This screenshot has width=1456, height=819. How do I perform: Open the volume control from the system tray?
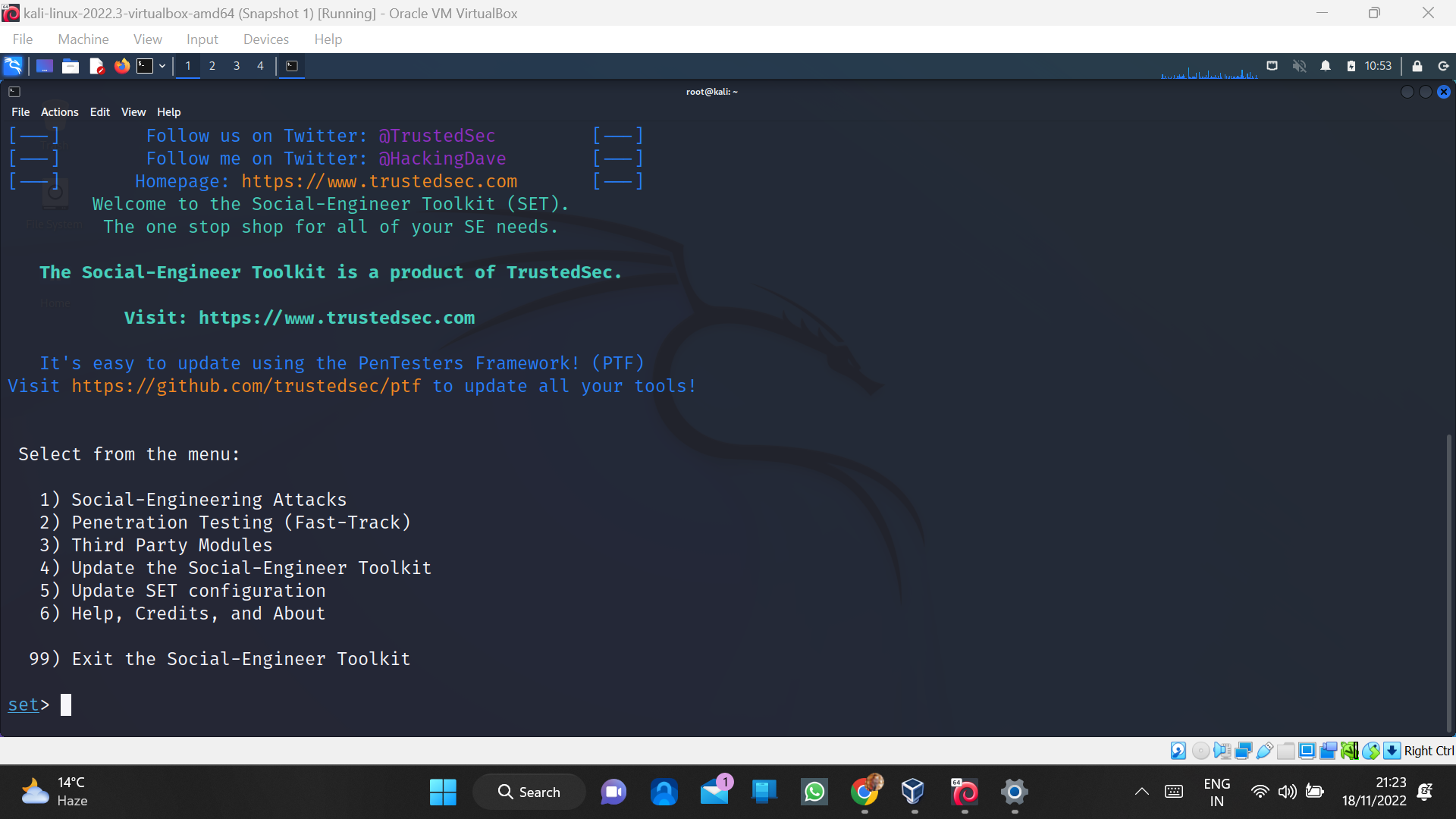pos(1288,791)
